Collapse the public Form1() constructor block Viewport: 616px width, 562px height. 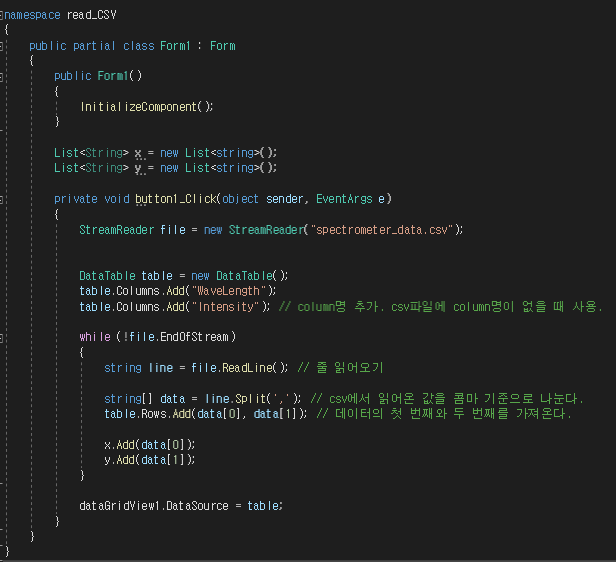click(x=1, y=77)
